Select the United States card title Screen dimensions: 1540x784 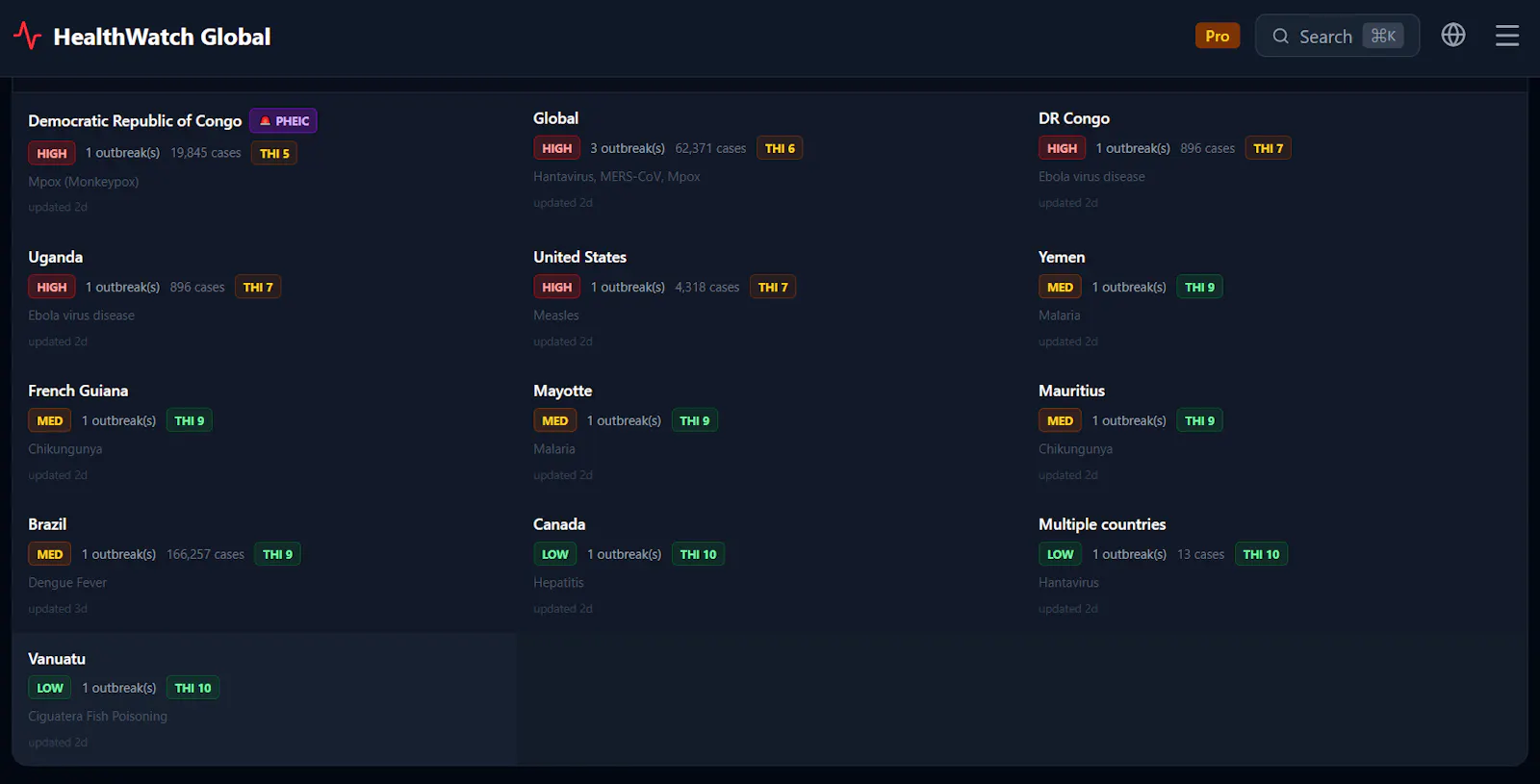coord(580,257)
